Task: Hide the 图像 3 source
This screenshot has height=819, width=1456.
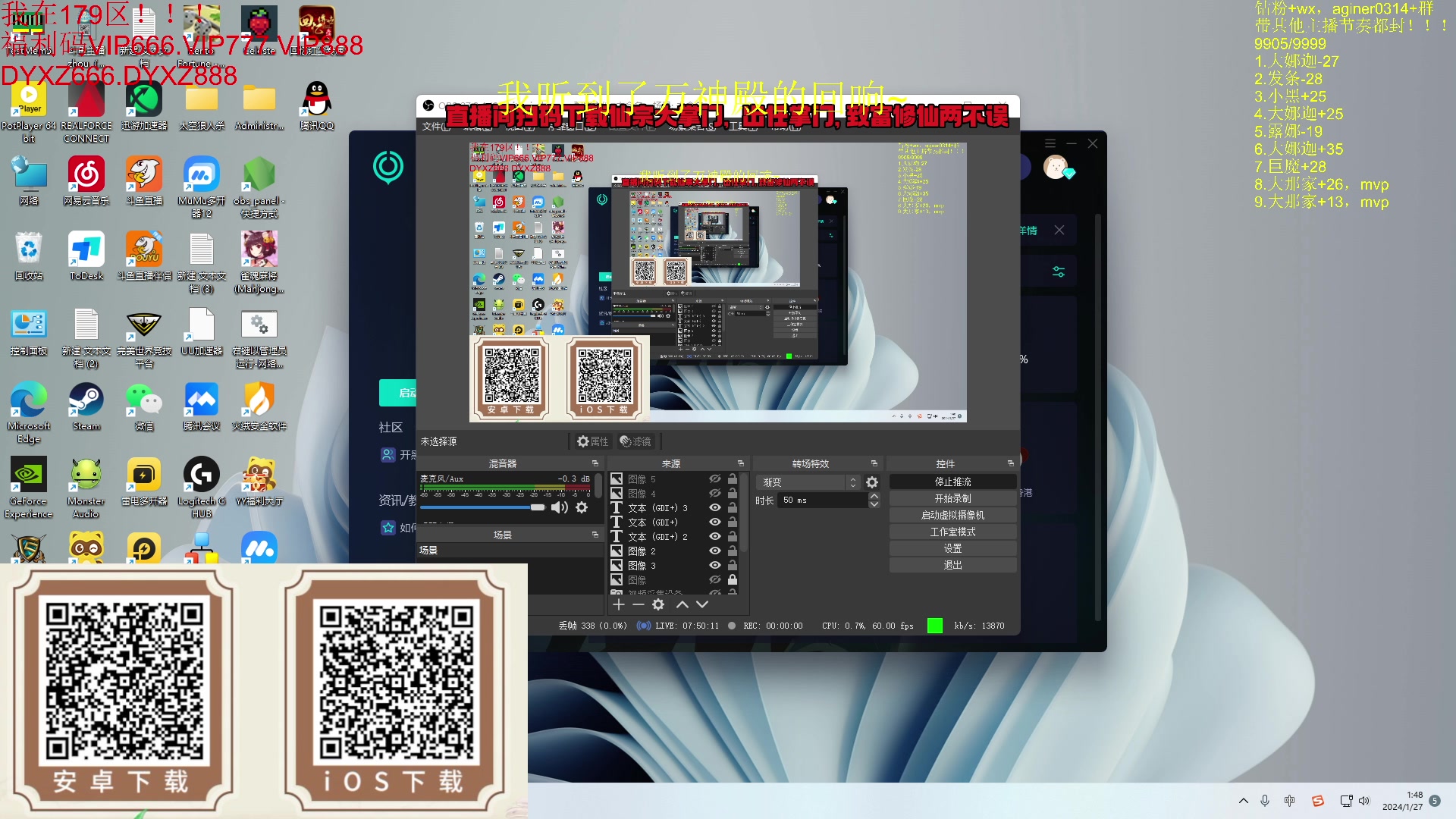Action: pos(714,566)
